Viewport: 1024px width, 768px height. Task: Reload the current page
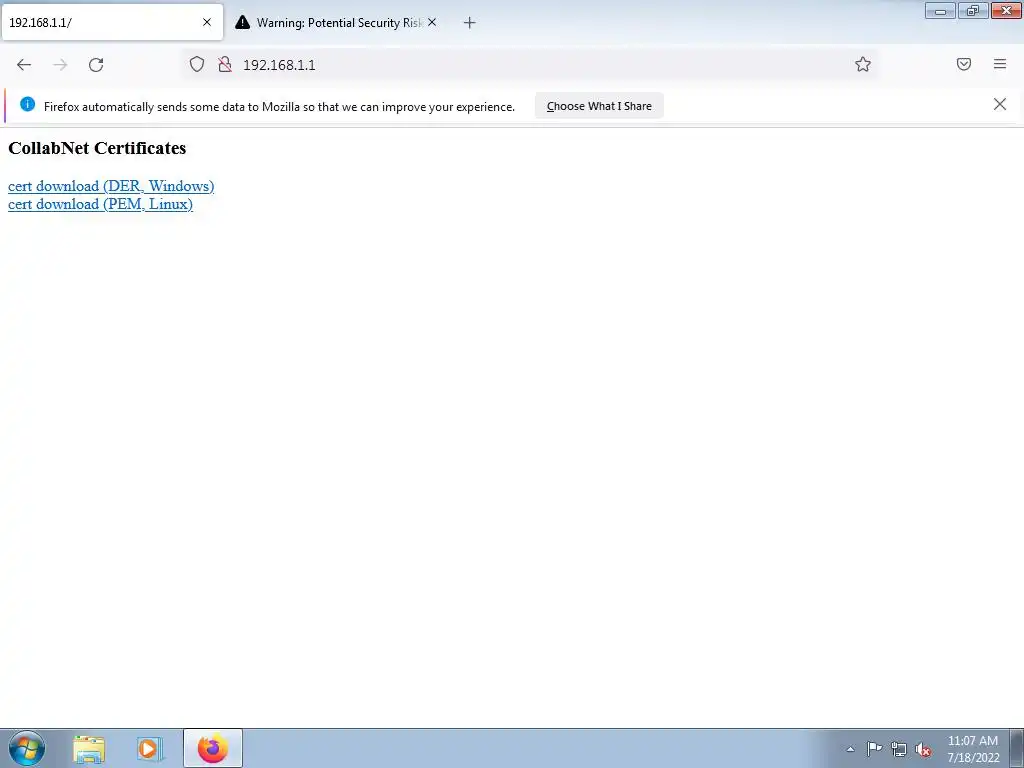[96, 65]
